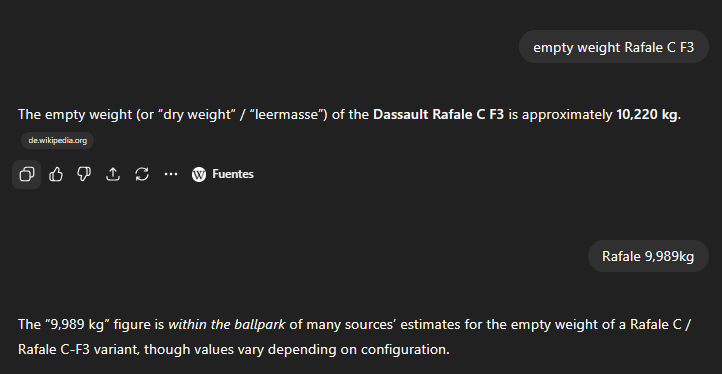The width and height of the screenshot is (722, 374).
Task: Click the word 'configuration.' ending the reply
Action: click(x=405, y=350)
